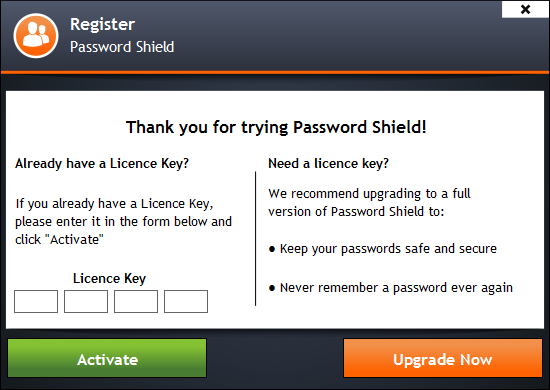The width and height of the screenshot is (550, 390).
Task: Click the 'Thank you for trying' headline
Action: click(x=276, y=127)
